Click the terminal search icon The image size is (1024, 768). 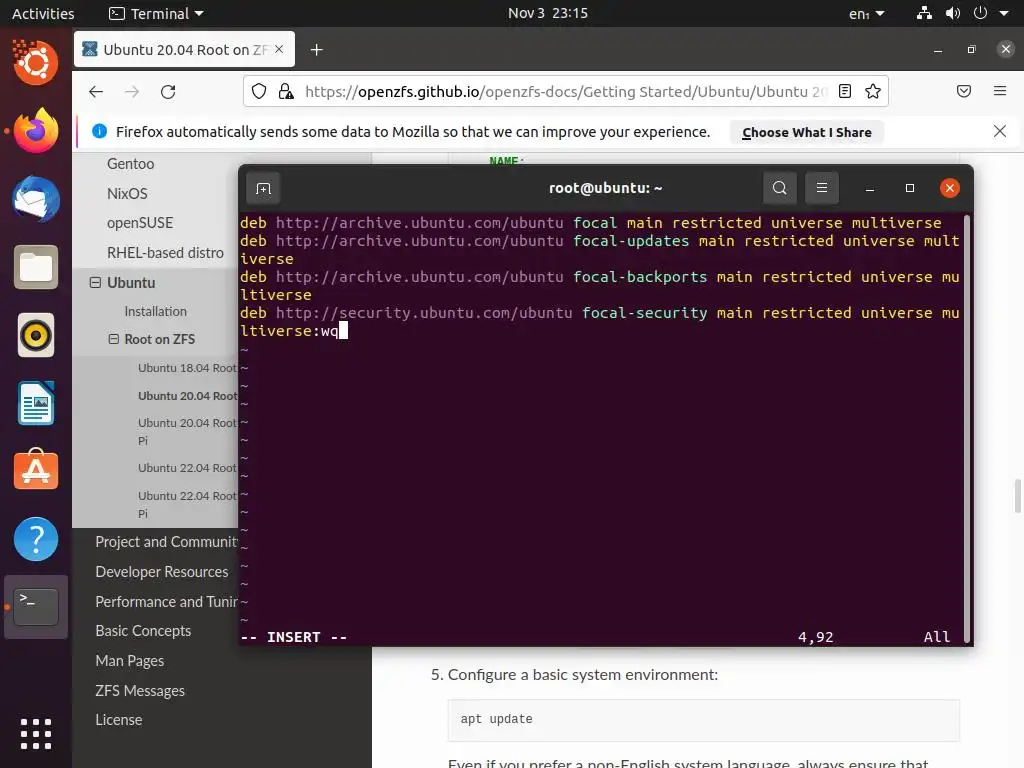779,188
